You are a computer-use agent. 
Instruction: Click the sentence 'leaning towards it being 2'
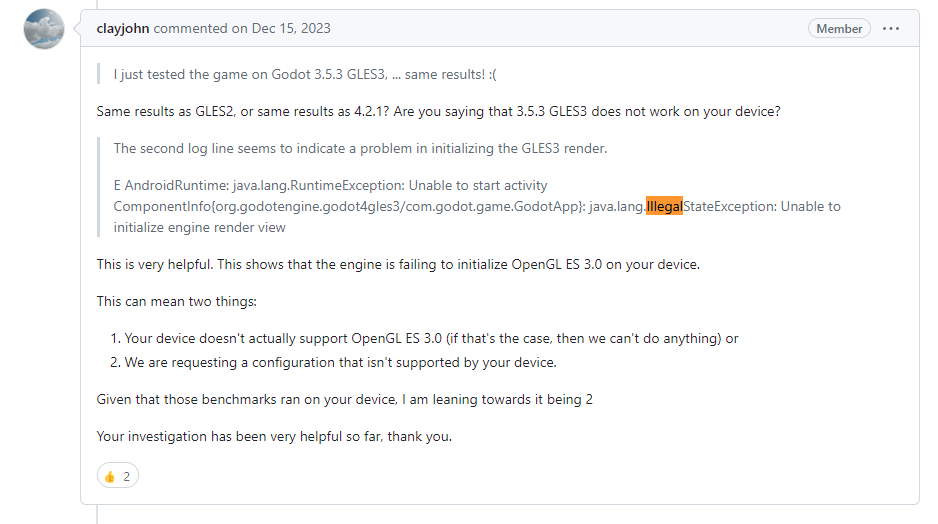tap(345, 400)
